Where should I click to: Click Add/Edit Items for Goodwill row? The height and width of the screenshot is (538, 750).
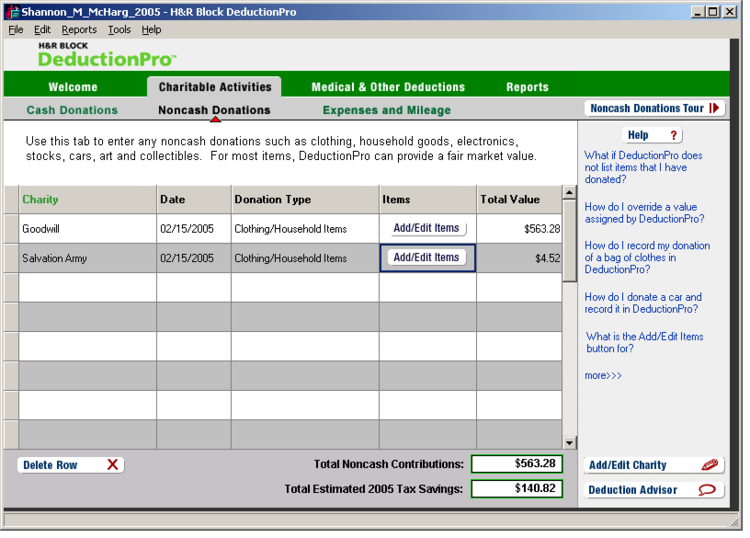click(426, 228)
